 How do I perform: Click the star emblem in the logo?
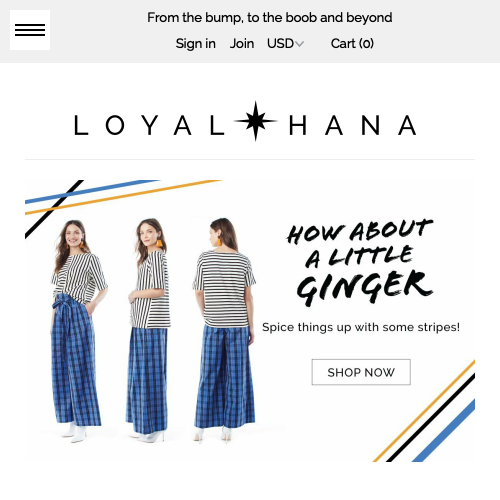pos(256,121)
